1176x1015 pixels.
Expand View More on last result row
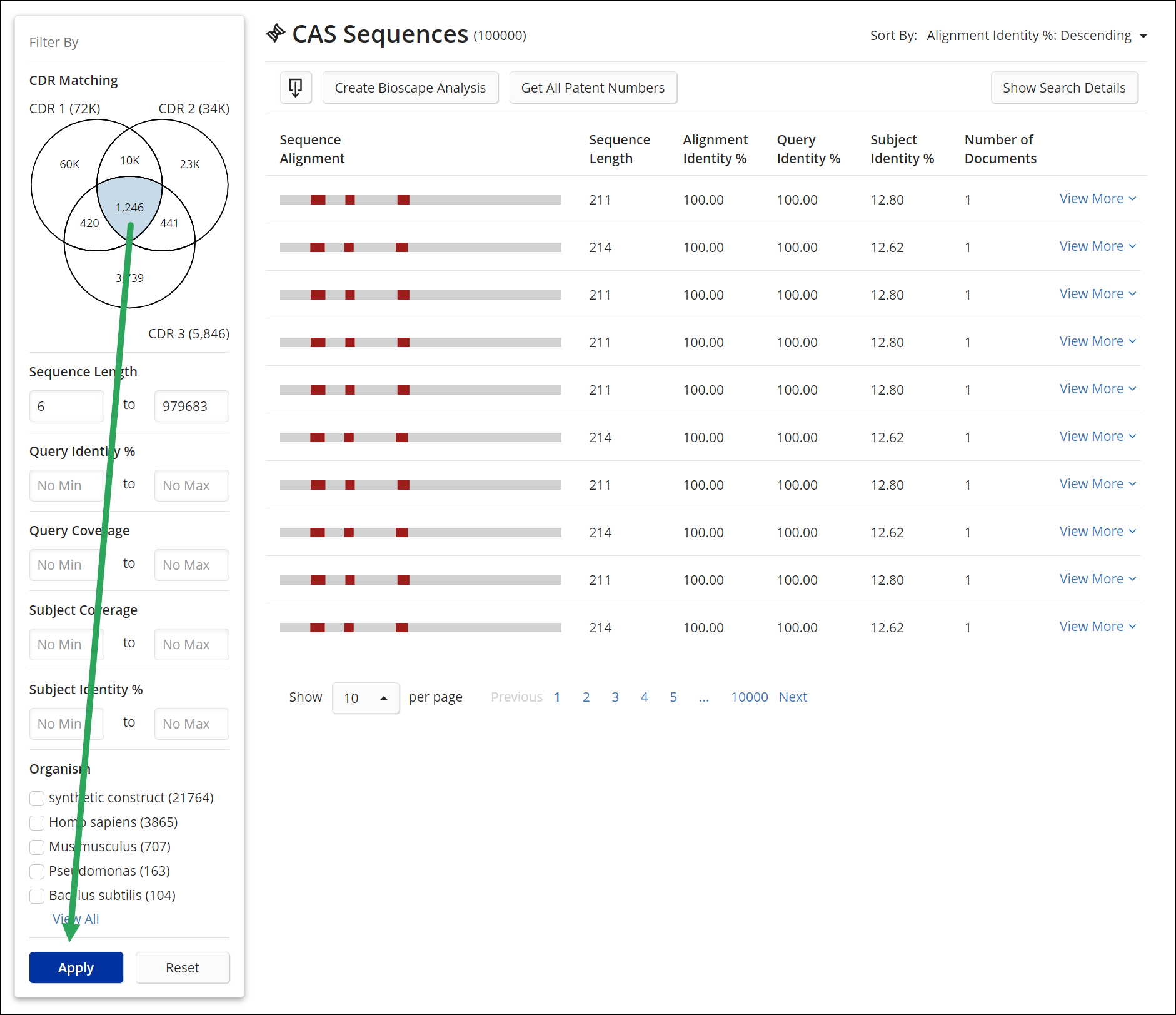(1097, 627)
